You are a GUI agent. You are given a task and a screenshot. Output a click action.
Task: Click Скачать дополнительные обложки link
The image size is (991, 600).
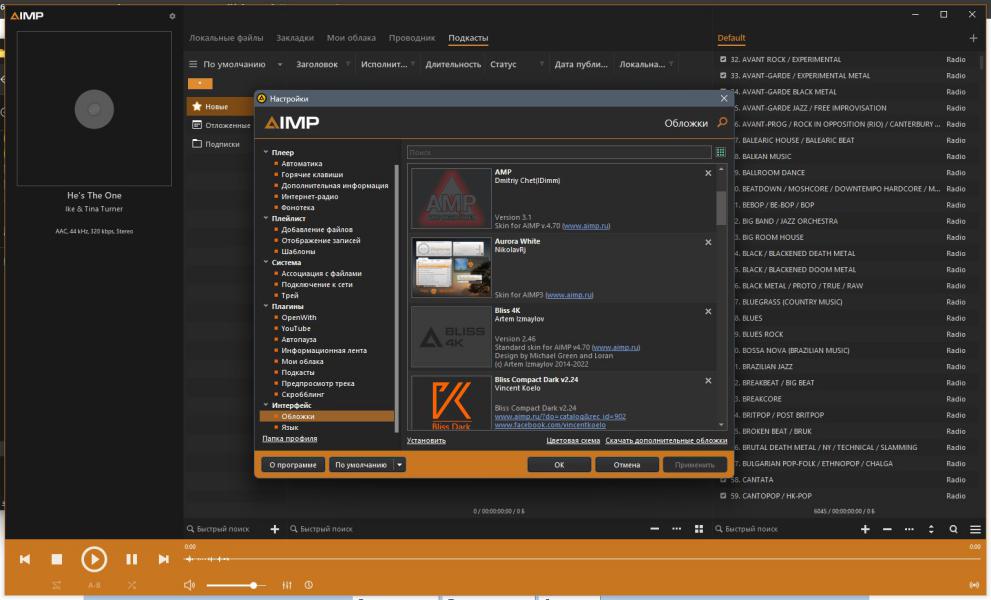(666, 440)
